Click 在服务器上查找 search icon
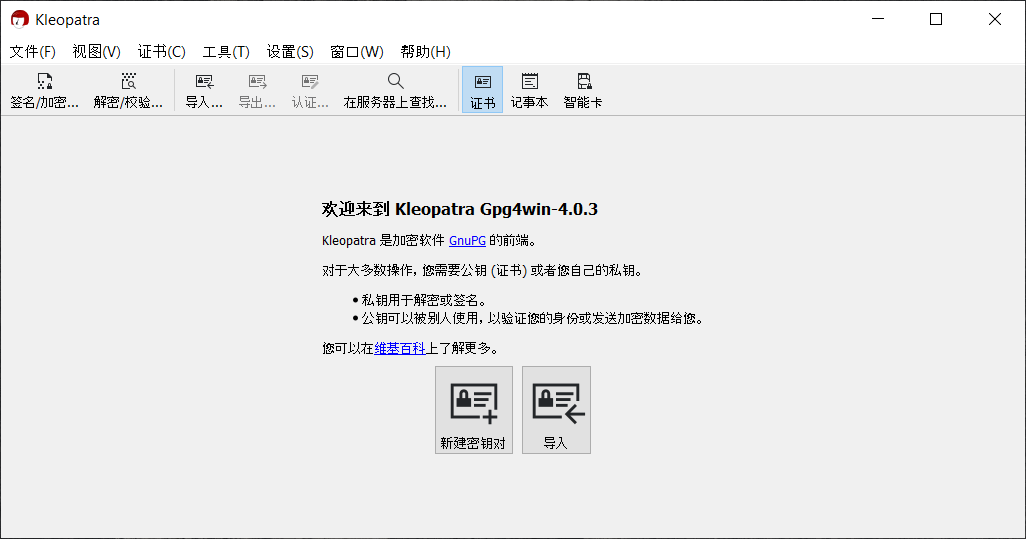The height and width of the screenshot is (539, 1026). (395, 90)
